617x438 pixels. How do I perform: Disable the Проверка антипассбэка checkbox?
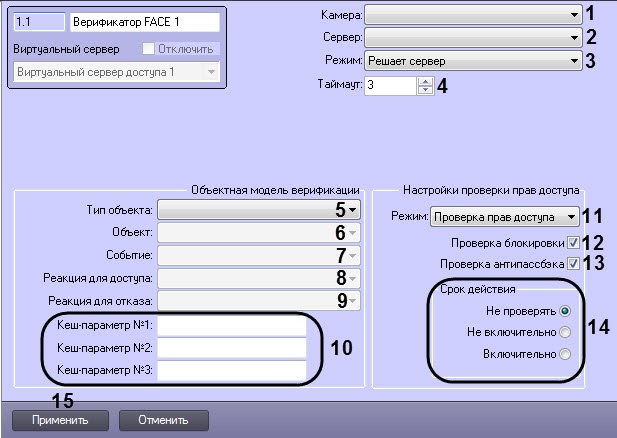coord(572,264)
